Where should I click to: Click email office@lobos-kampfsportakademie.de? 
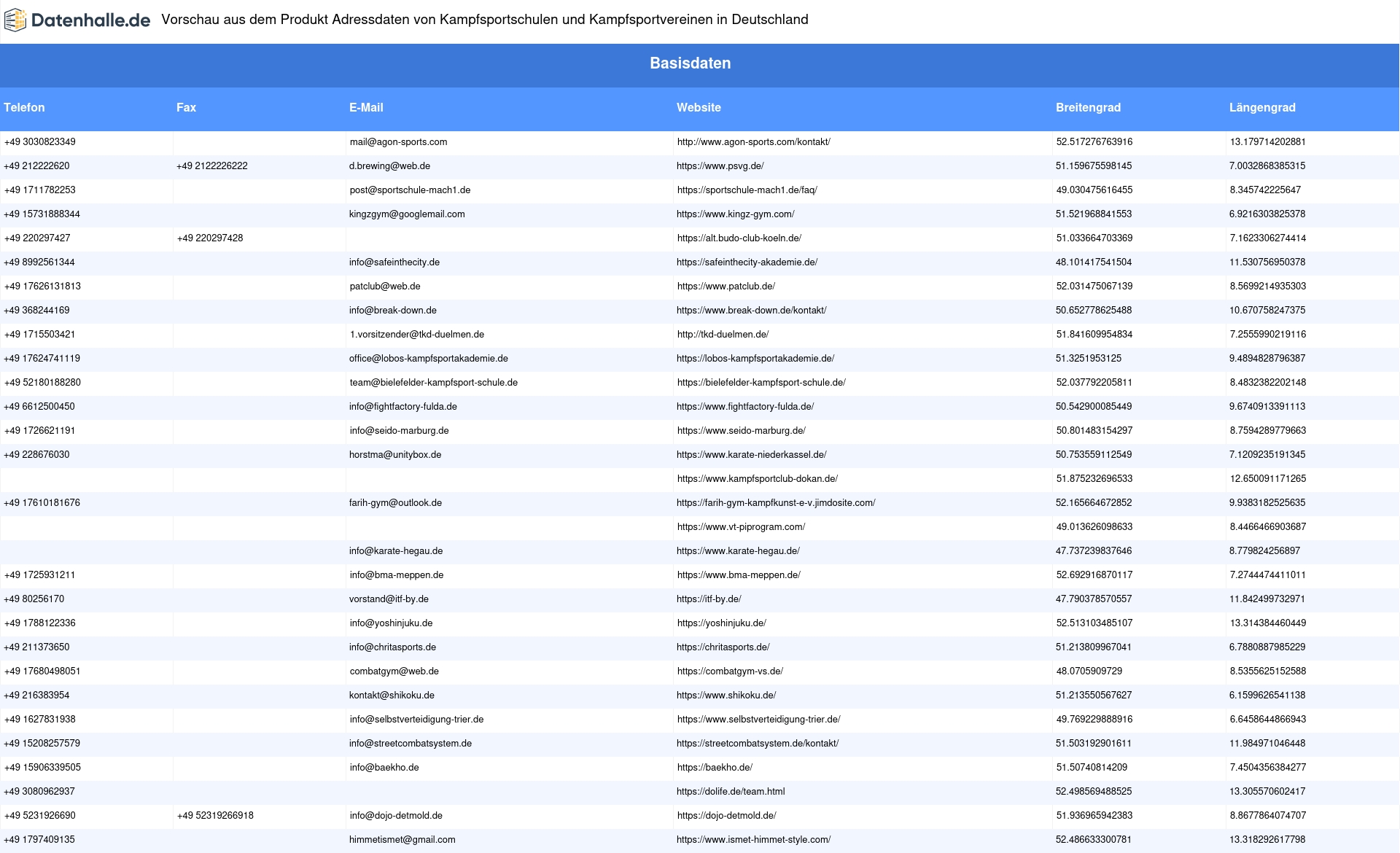429,359
